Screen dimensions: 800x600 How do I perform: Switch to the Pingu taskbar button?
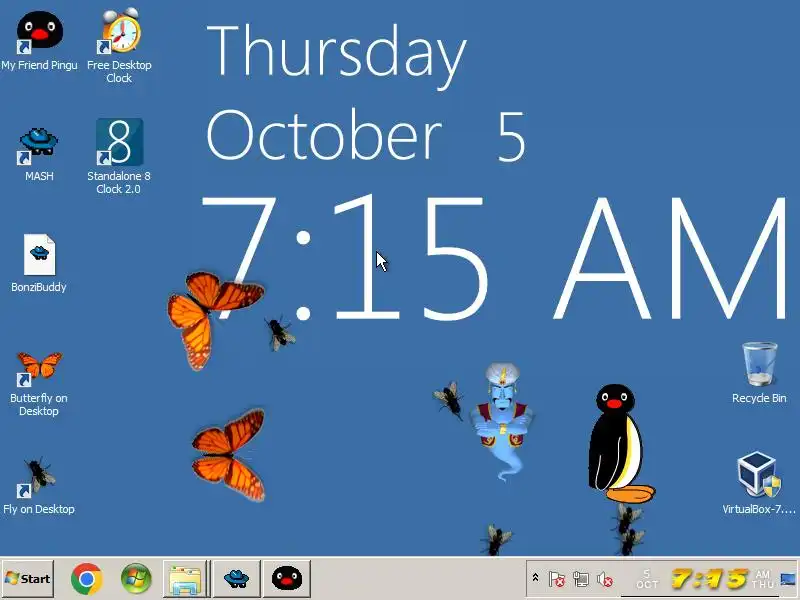[x=287, y=579]
